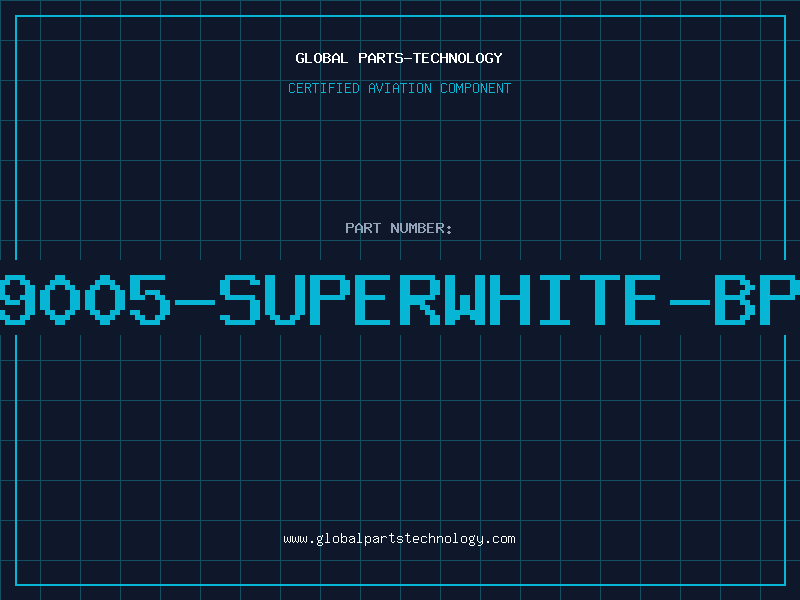Select the CERTIFIED AVIATION COMPONENT subtitle
800x600 pixels.
coord(399,88)
